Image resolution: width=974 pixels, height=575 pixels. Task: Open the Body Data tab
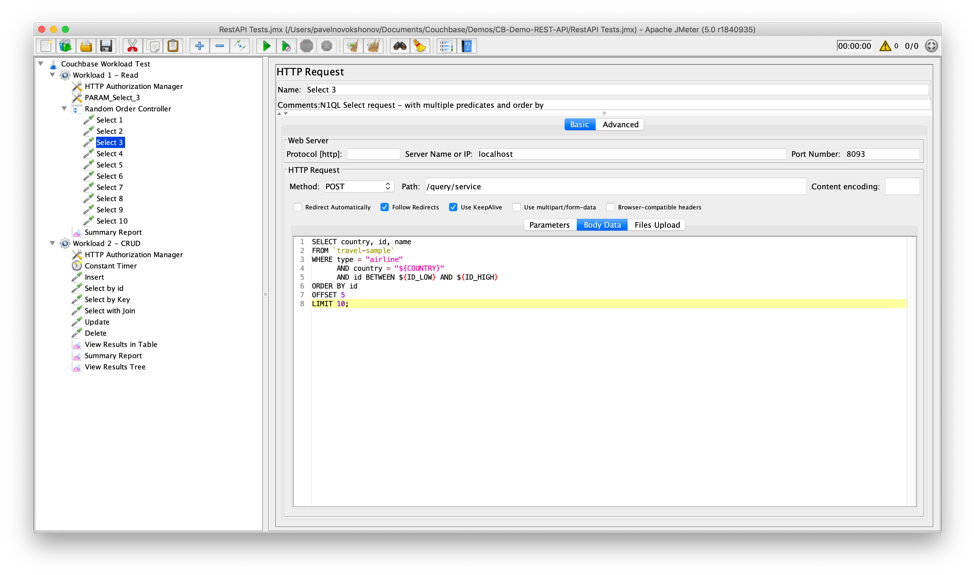[602, 225]
